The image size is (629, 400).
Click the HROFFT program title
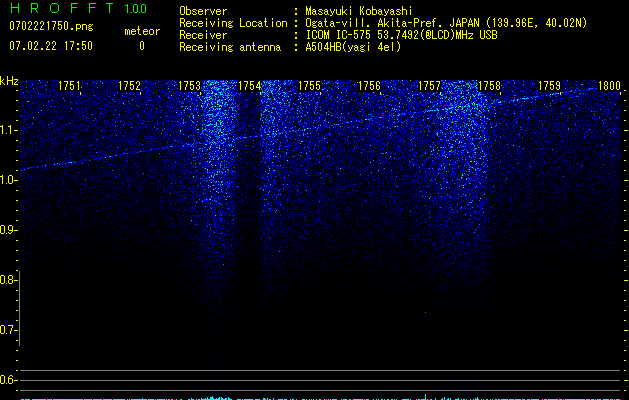62,8
